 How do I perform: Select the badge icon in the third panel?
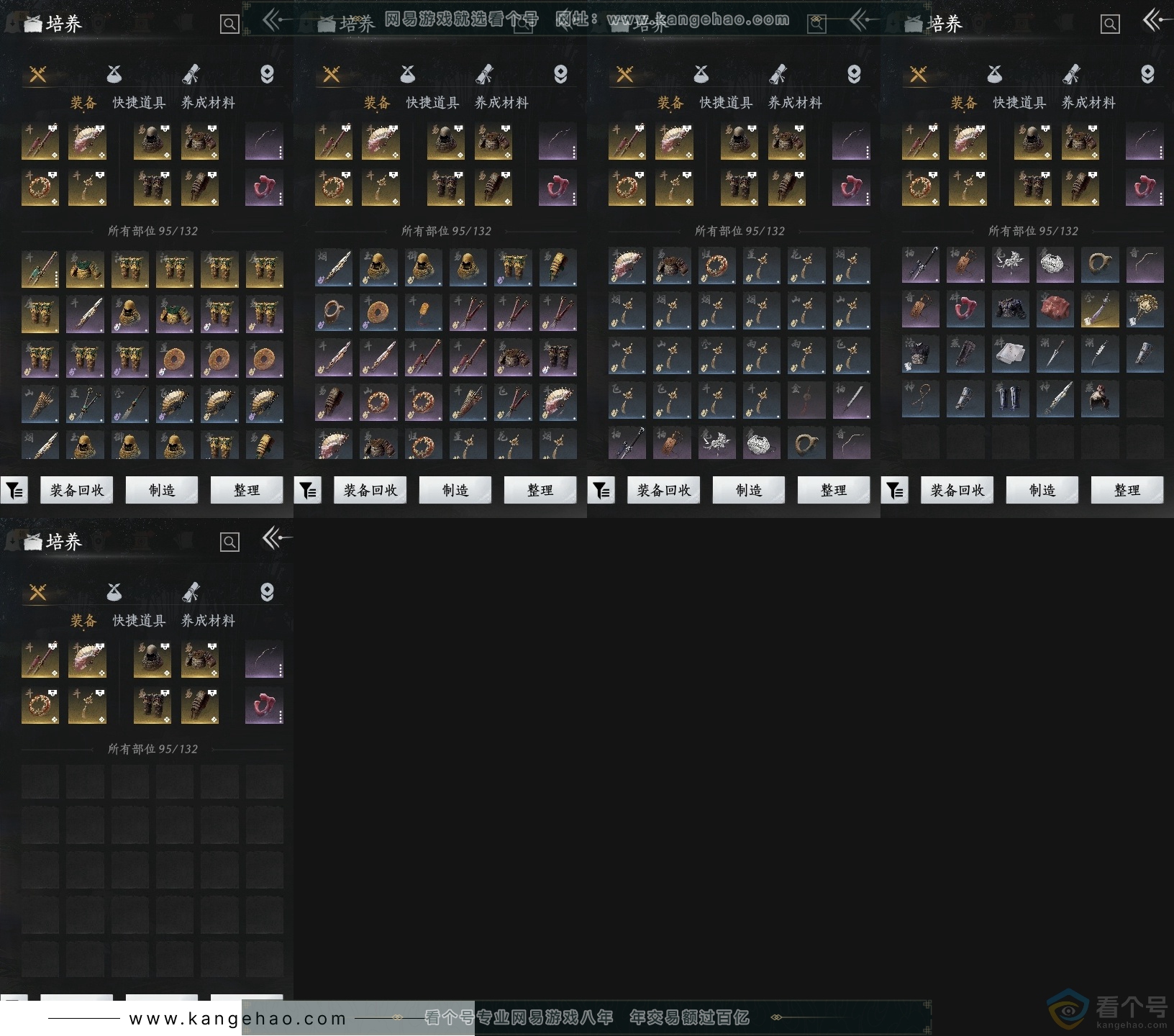(854, 74)
